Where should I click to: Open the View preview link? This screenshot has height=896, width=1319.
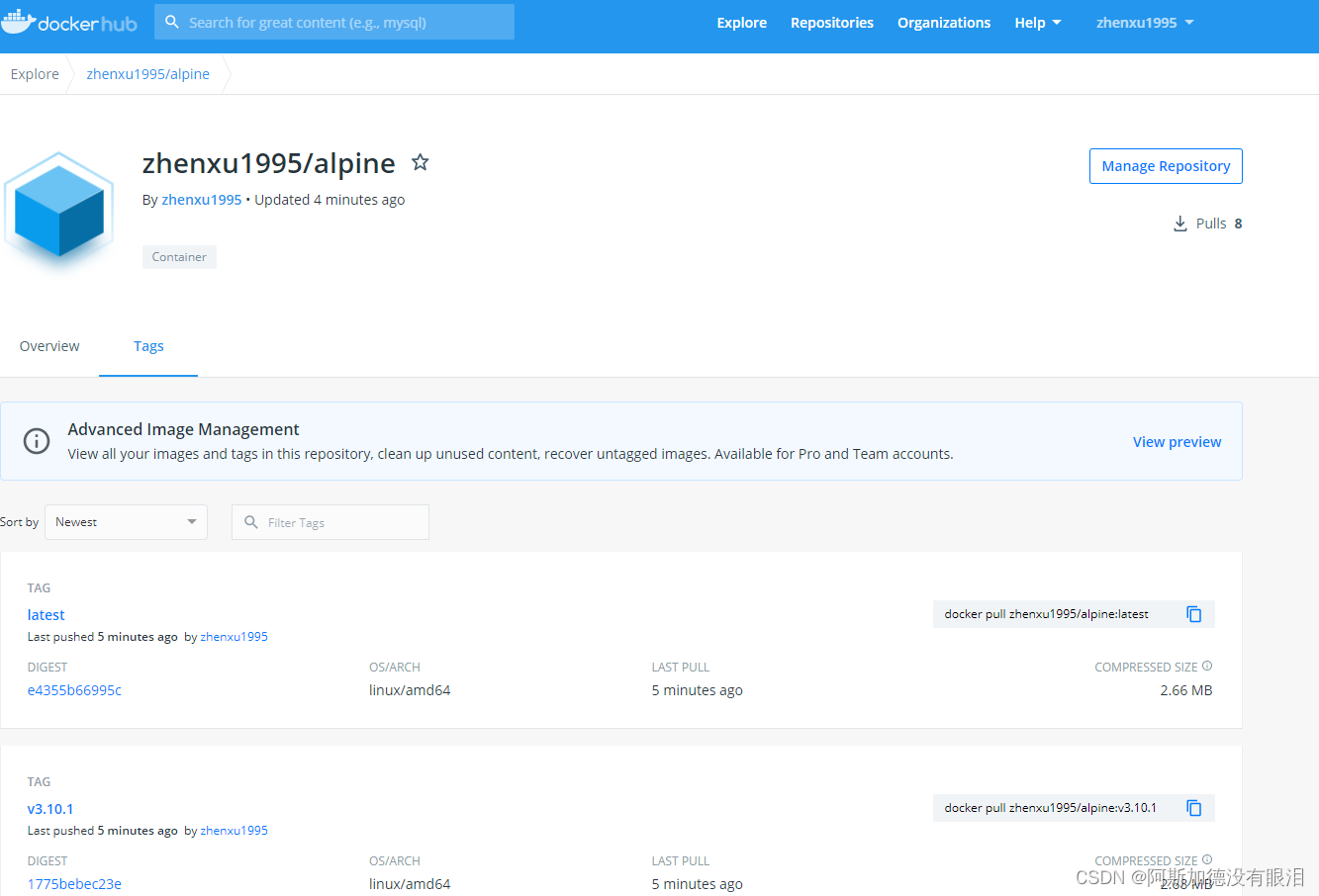[x=1177, y=441]
